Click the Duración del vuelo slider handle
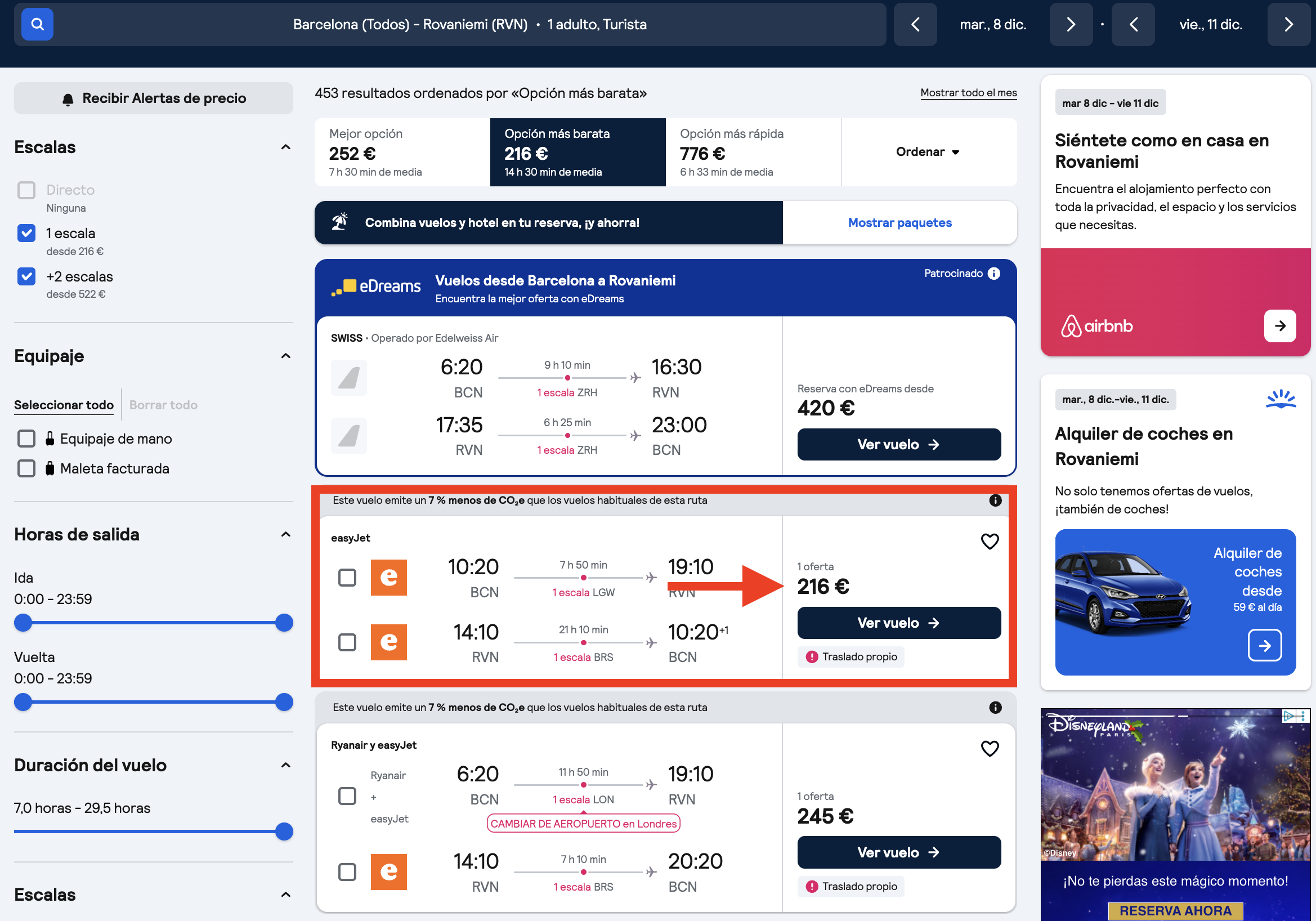 pyautogui.click(x=284, y=831)
